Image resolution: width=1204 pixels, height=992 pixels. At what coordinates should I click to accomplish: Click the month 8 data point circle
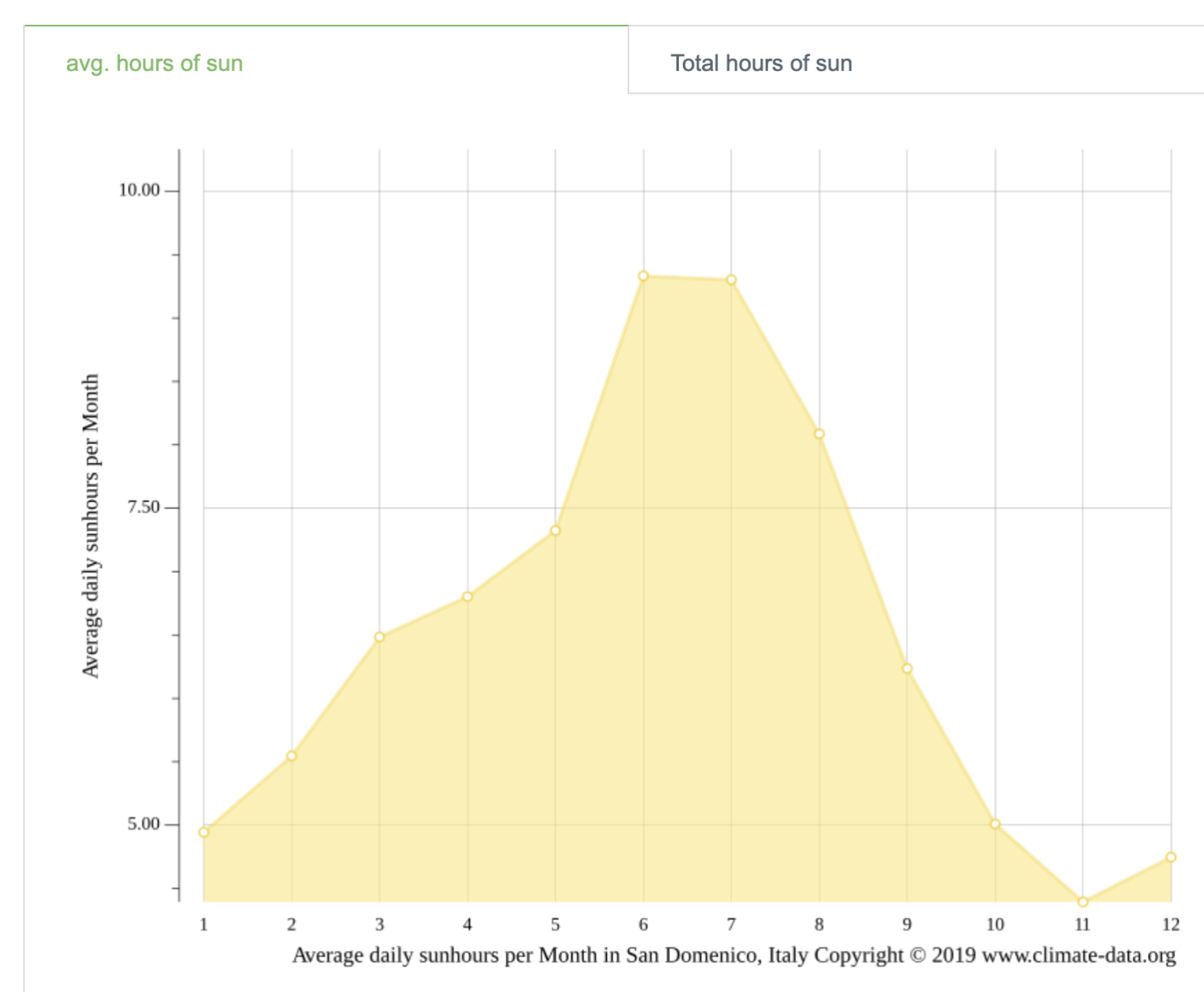point(819,434)
